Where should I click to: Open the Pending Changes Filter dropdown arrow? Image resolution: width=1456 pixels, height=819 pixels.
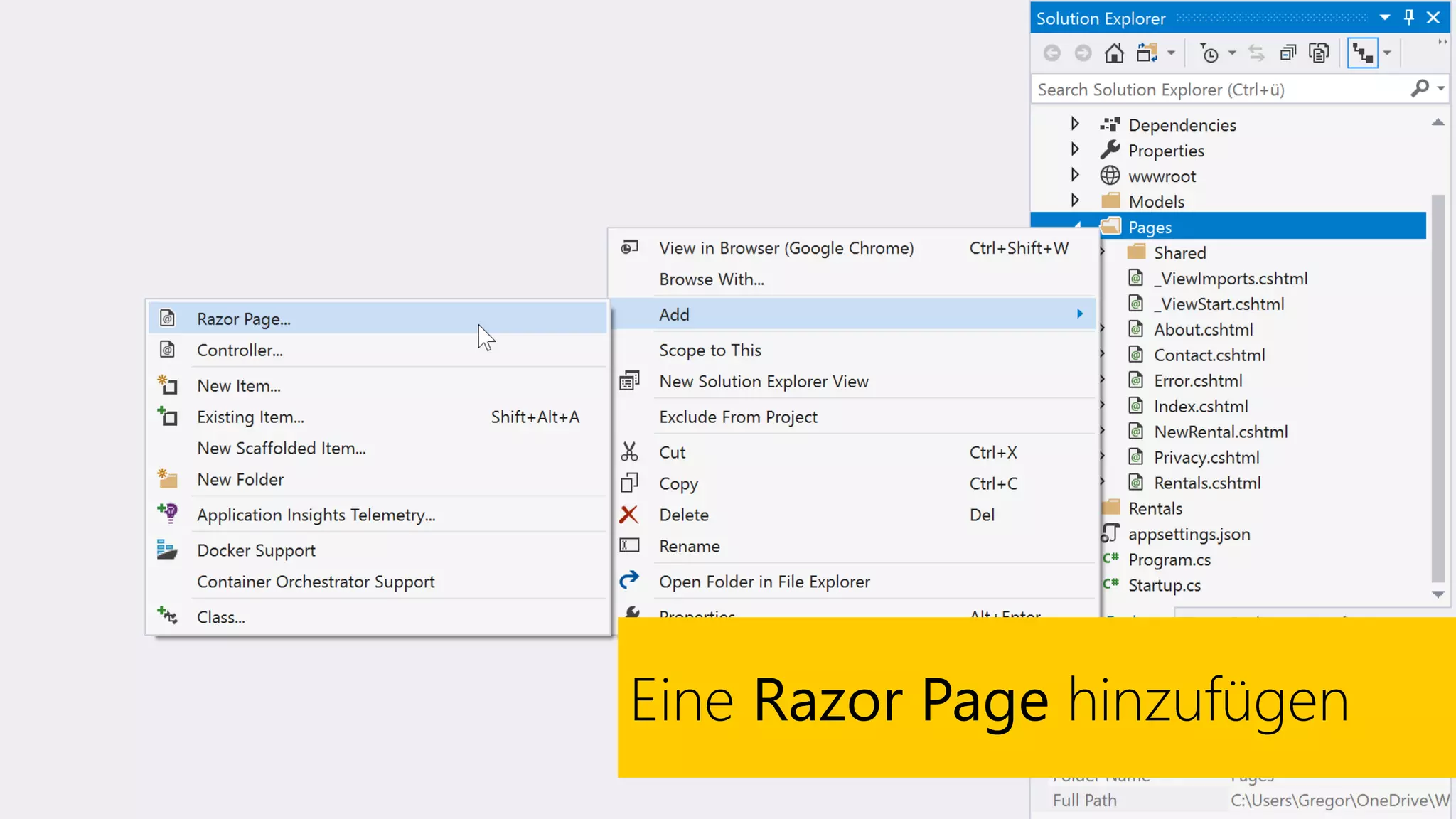[x=1232, y=53]
